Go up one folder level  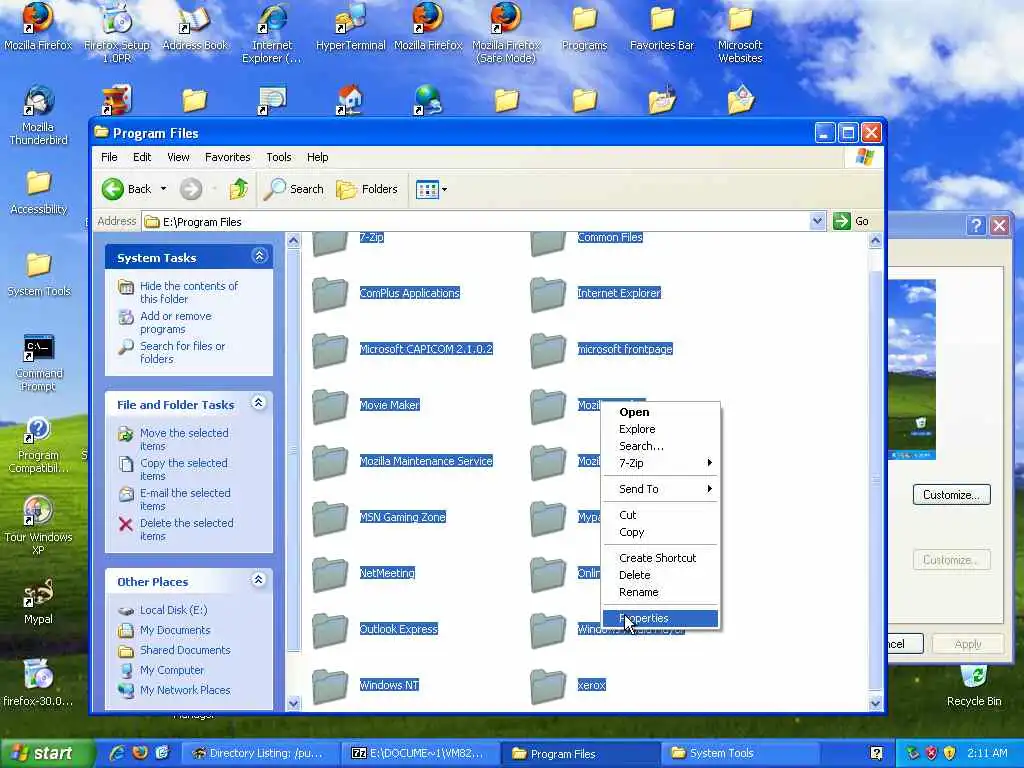[x=238, y=189]
